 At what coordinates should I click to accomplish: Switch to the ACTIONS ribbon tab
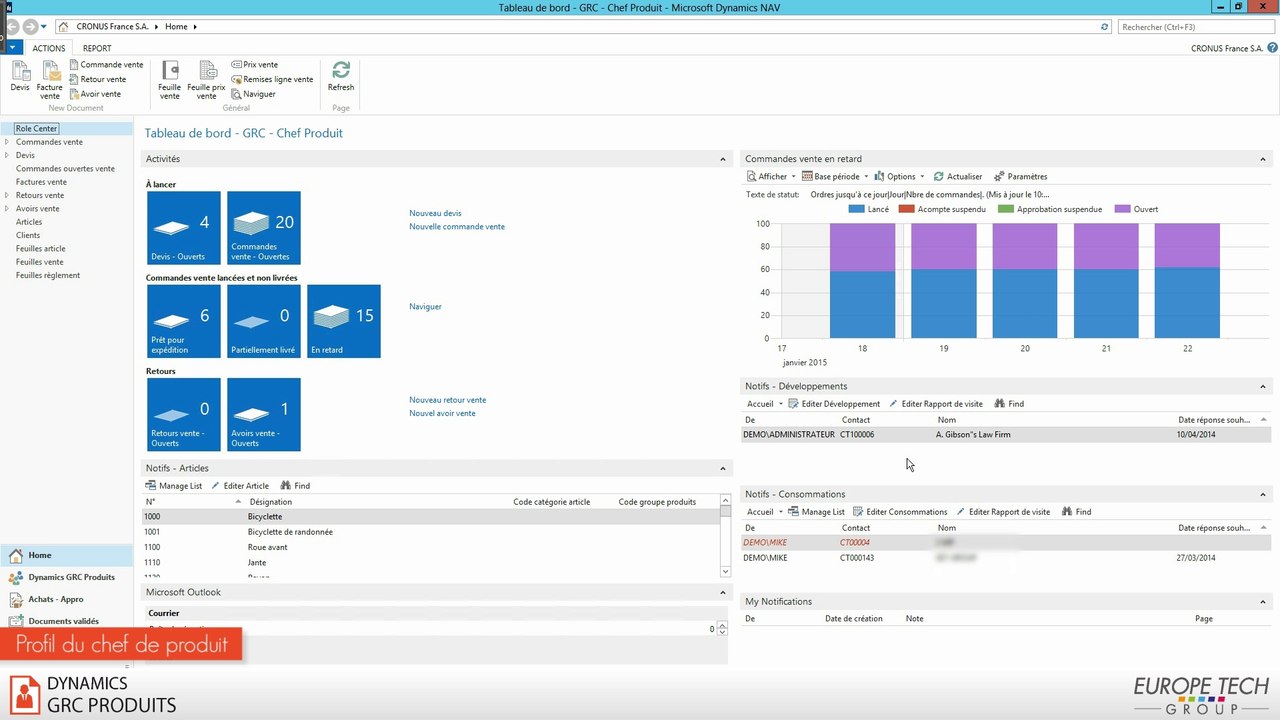coord(48,48)
